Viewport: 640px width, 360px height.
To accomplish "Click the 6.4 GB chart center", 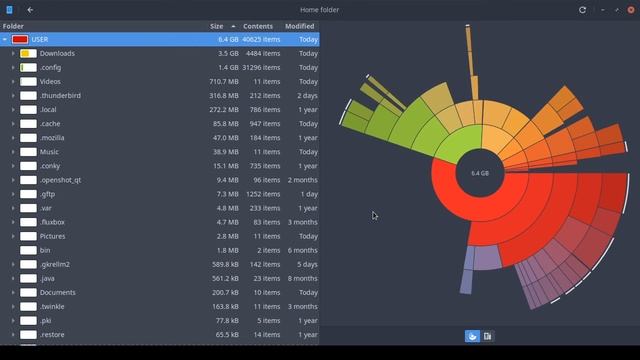I will click(480, 173).
